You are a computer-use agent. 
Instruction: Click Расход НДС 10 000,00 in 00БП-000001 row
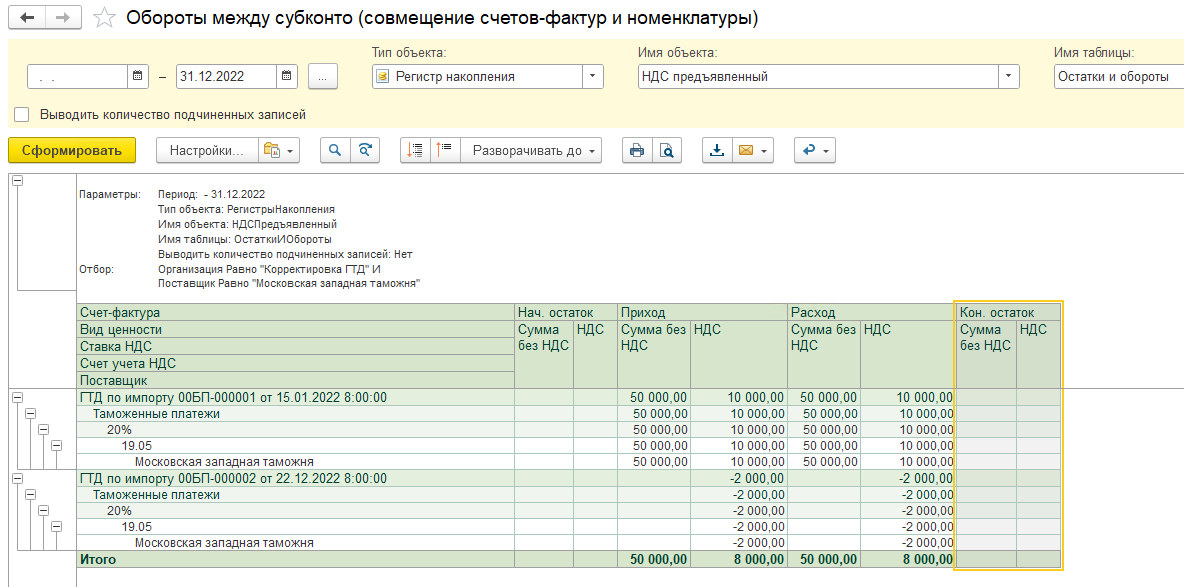(908, 397)
